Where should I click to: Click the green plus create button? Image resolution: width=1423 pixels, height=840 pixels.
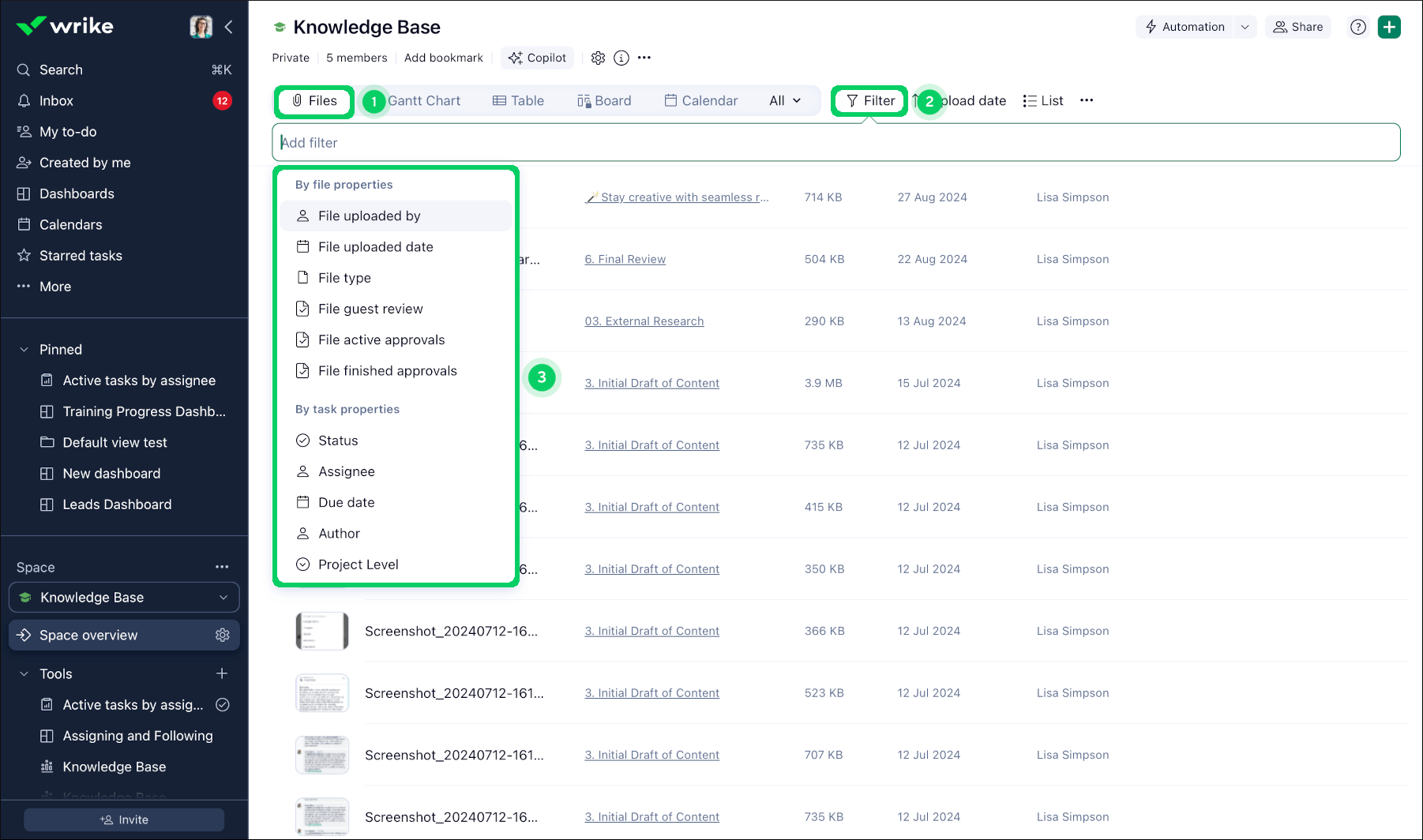1389,27
